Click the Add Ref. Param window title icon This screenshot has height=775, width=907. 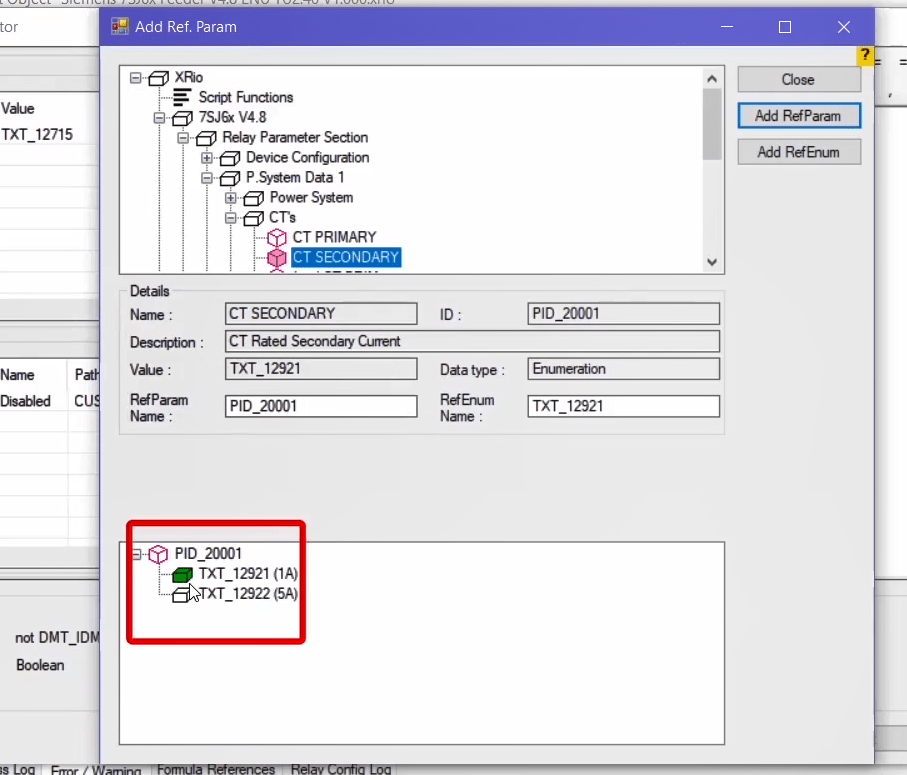[x=120, y=27]
